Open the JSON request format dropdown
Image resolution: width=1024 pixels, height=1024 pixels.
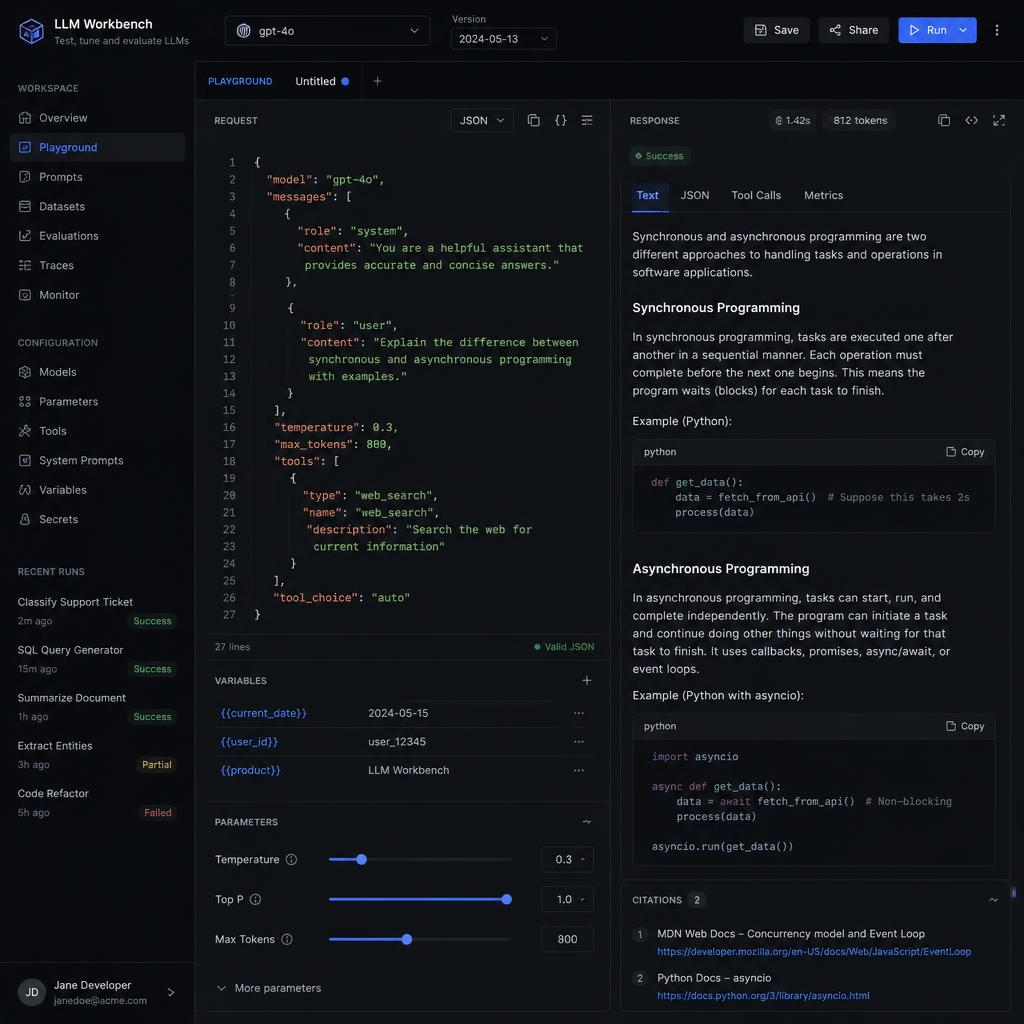pyautogui.click(x=481, y=120)
